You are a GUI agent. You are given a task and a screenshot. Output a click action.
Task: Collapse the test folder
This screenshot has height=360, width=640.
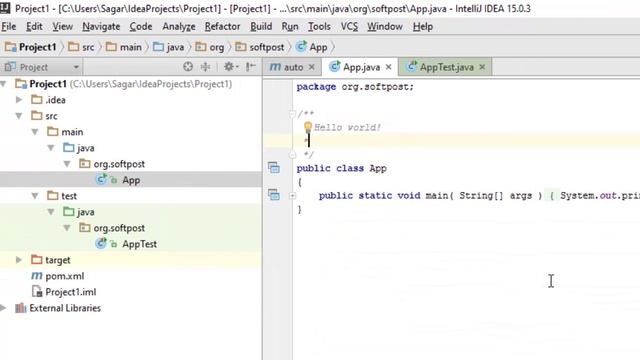(x=35, y=196)
